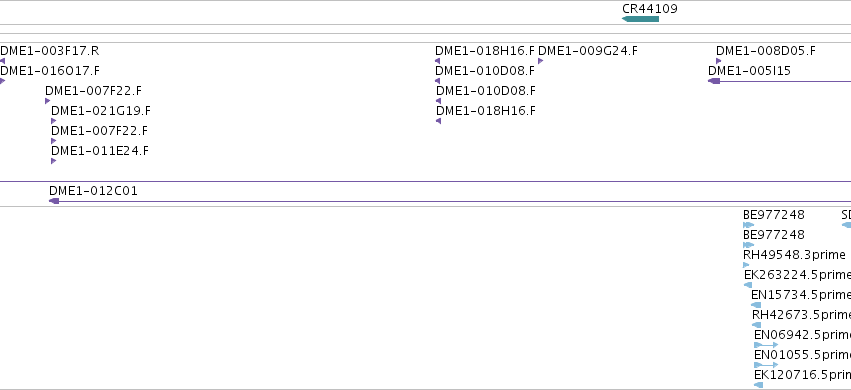Click the EK263224.5prime EST label
Image resolution: width=851 pixels, height=390 pixels.
797,275
